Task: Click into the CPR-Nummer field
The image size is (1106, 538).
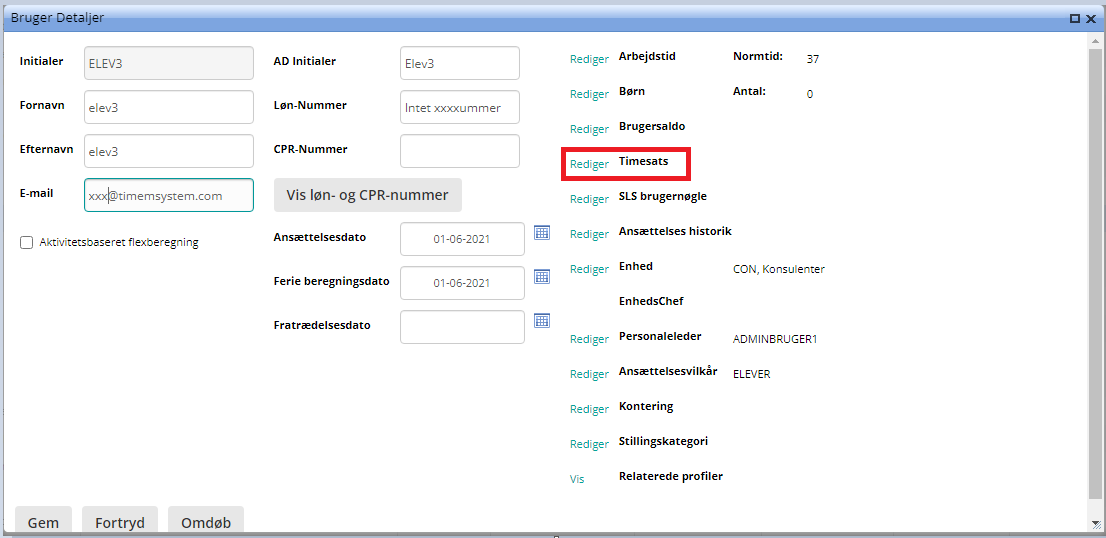Action: (459, 151)
